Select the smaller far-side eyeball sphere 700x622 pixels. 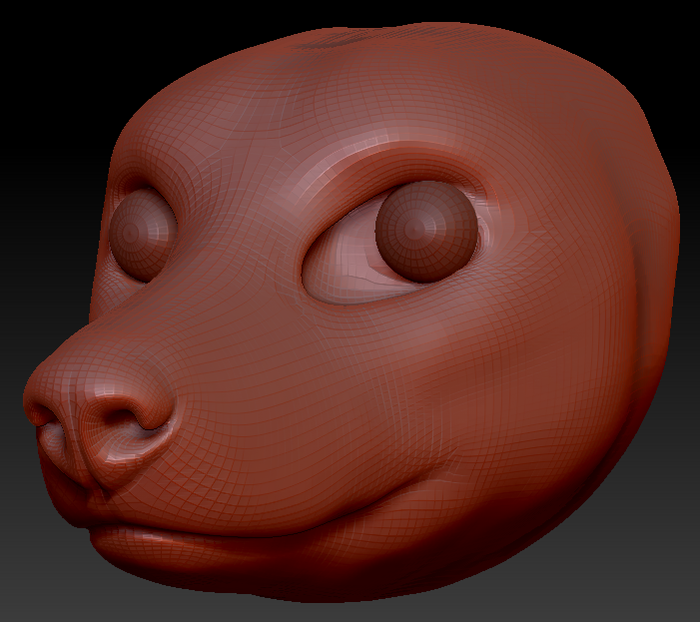pos(142,235)
